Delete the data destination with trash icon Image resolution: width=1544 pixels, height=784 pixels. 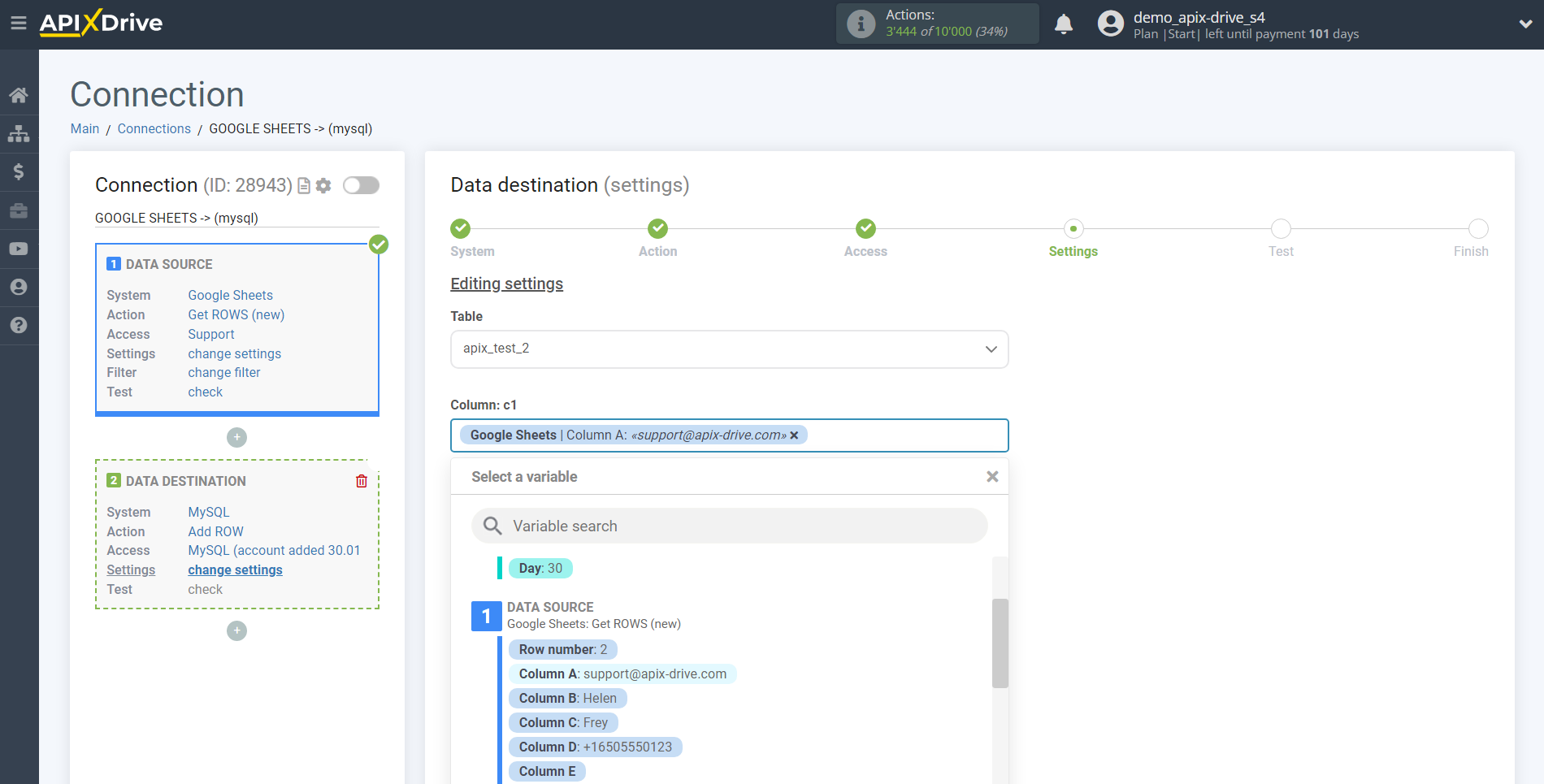(x=362, y=481)
